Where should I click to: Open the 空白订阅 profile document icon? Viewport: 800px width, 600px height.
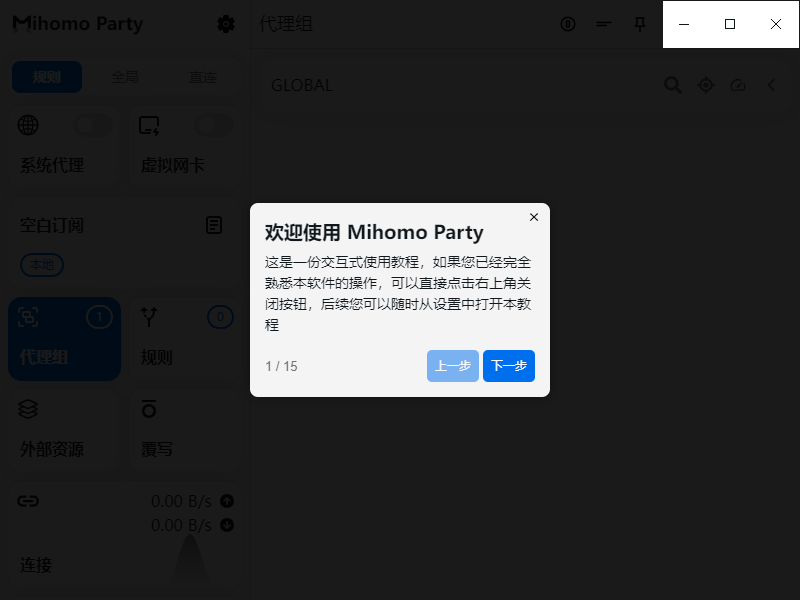[214, 225]
